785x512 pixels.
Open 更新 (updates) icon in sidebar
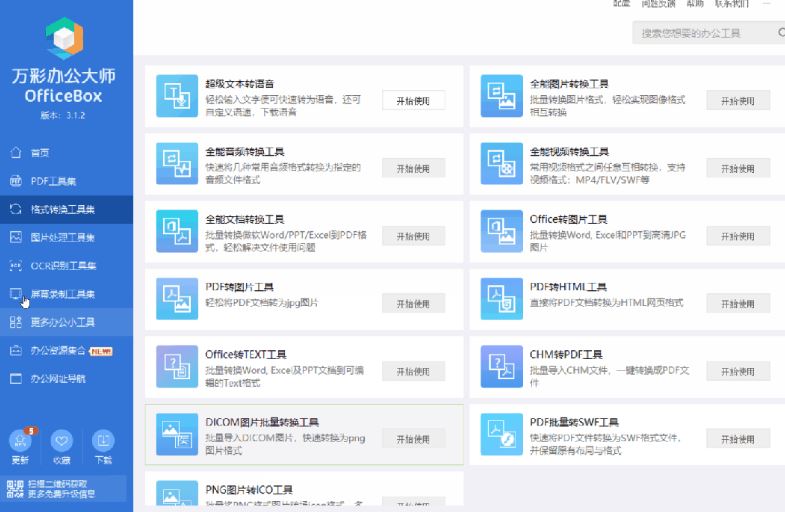pos(21,441)
